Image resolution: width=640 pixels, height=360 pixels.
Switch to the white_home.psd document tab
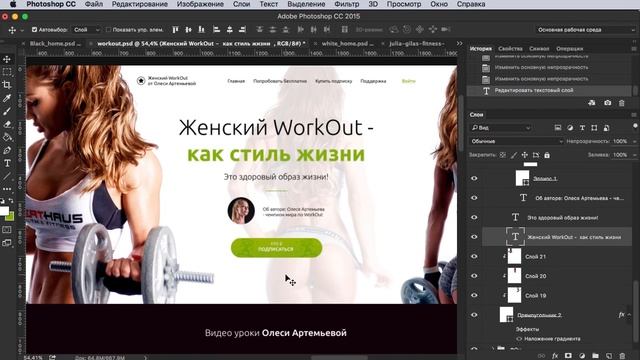click(x=347, y=43)
